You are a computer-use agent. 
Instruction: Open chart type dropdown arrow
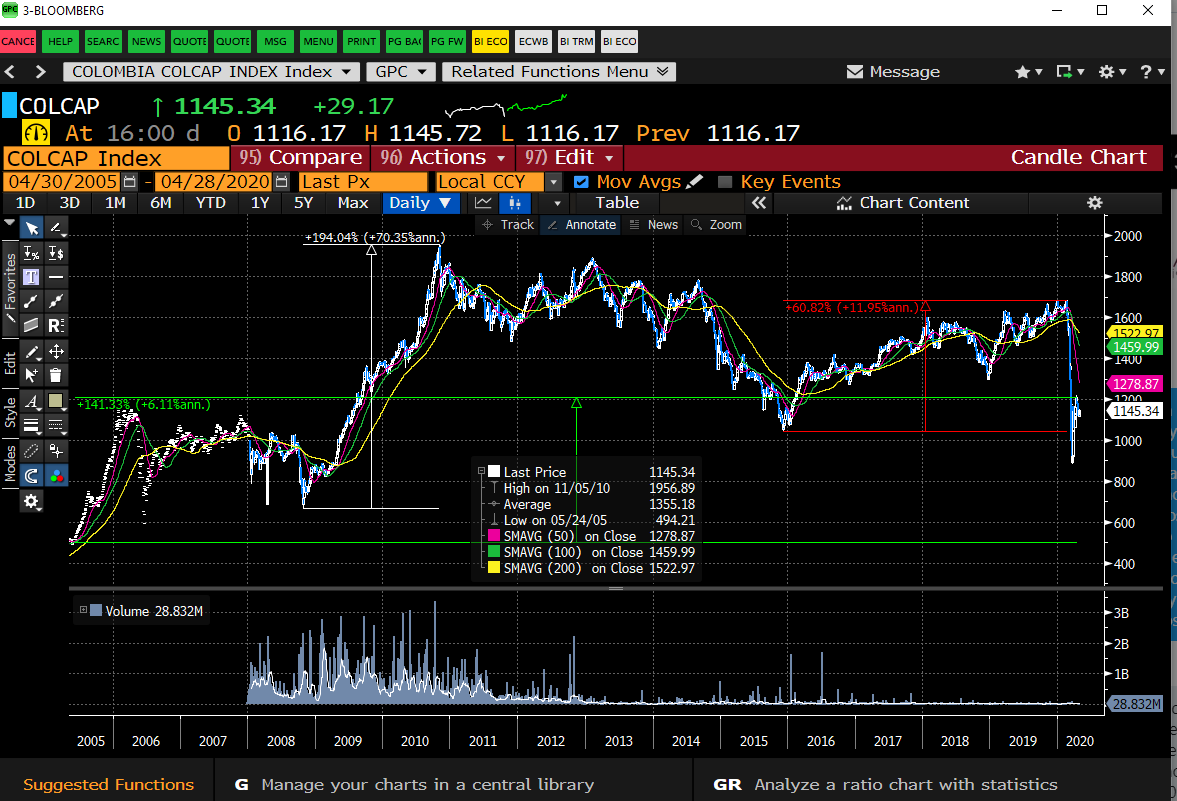click(557, 203)
